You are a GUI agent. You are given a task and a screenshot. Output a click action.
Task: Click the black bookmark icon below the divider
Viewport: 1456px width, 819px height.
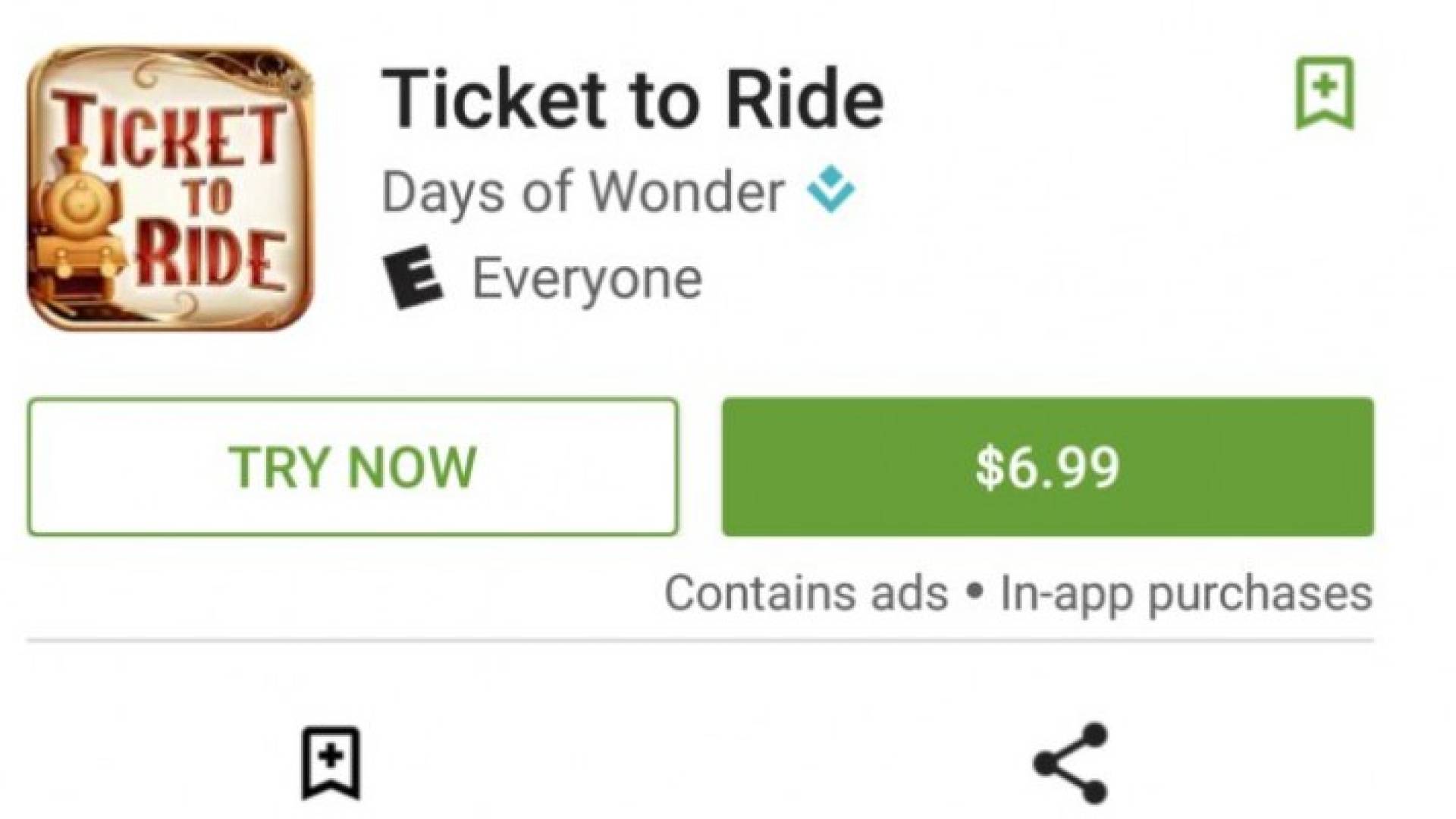[x=331, y=763]
